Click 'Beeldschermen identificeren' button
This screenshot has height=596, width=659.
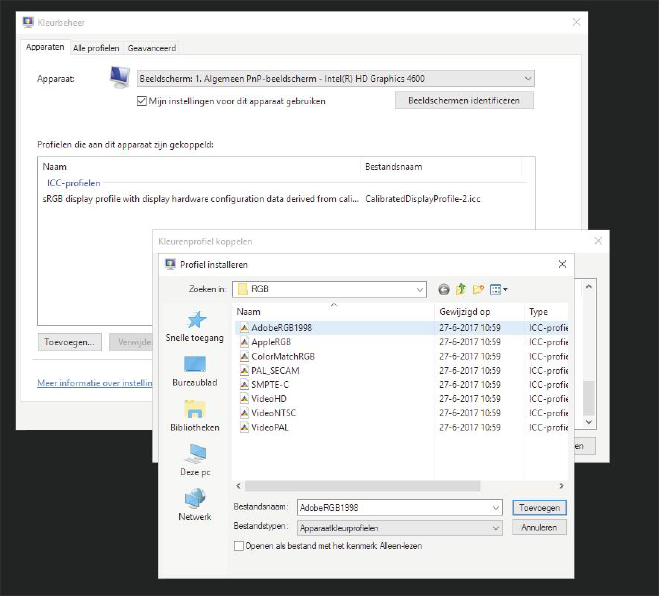(x=464, y=100)
